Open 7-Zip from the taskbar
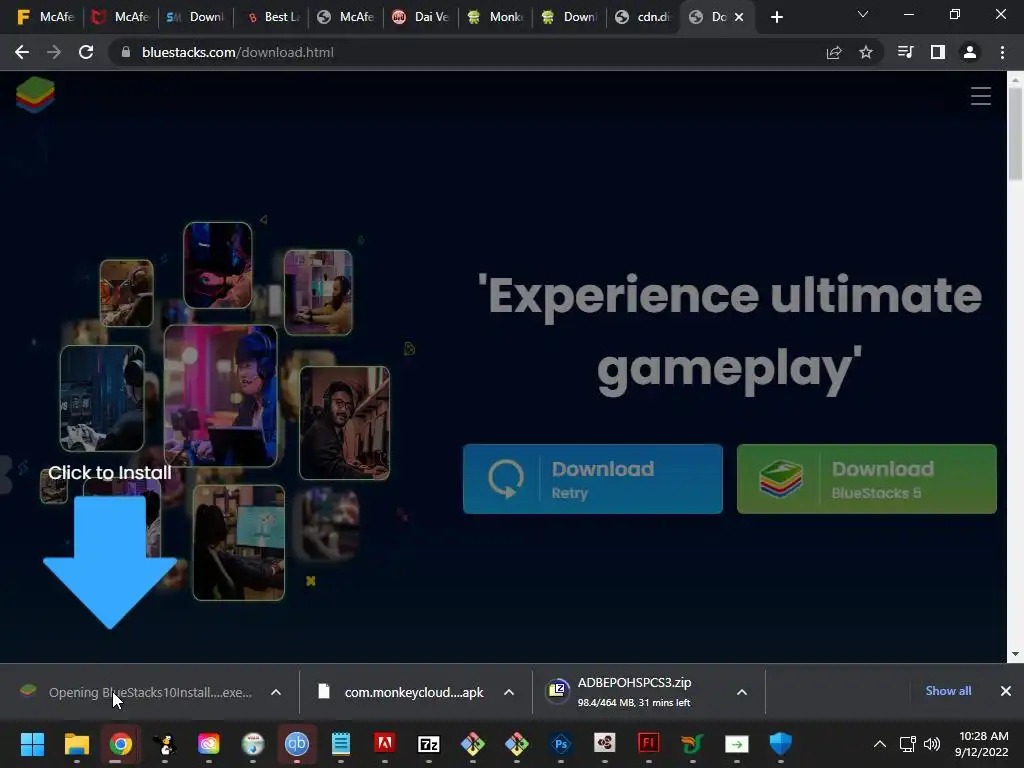 pos(429,744)
